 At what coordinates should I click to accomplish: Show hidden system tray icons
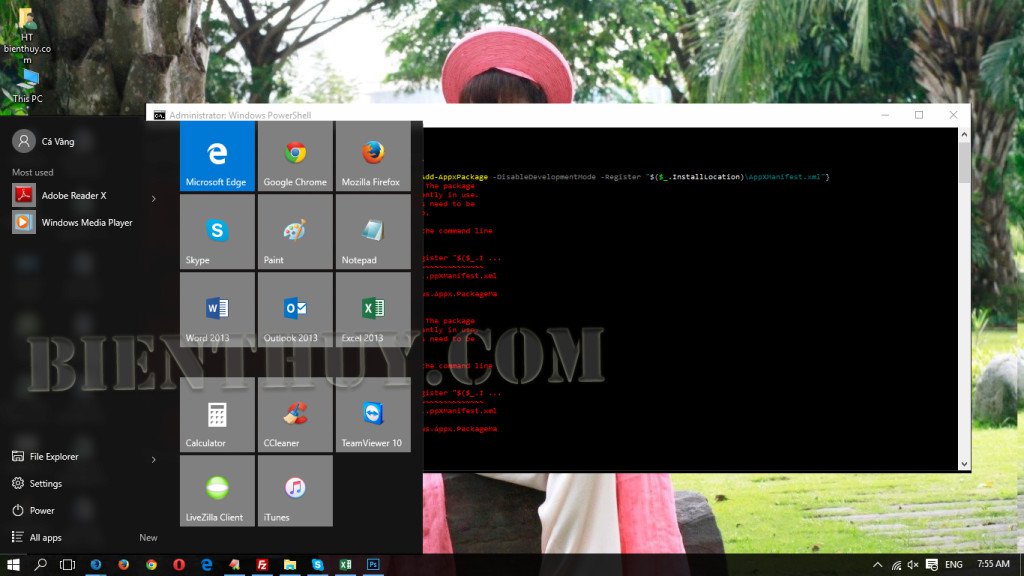pyautogui.click(x=878, y=565)
